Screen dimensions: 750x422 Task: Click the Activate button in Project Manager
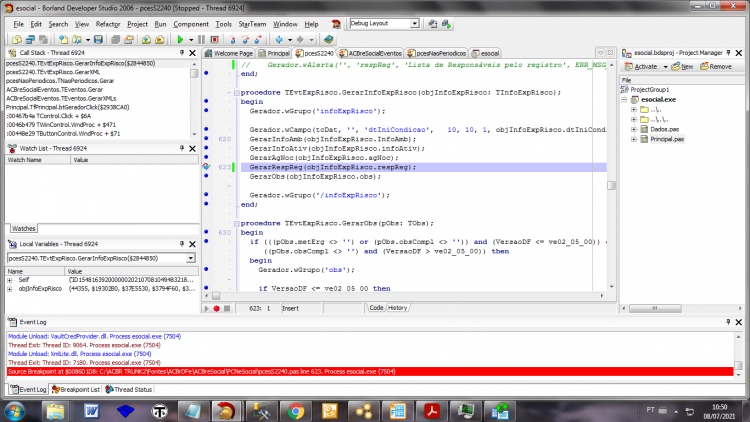pos(641,67)
